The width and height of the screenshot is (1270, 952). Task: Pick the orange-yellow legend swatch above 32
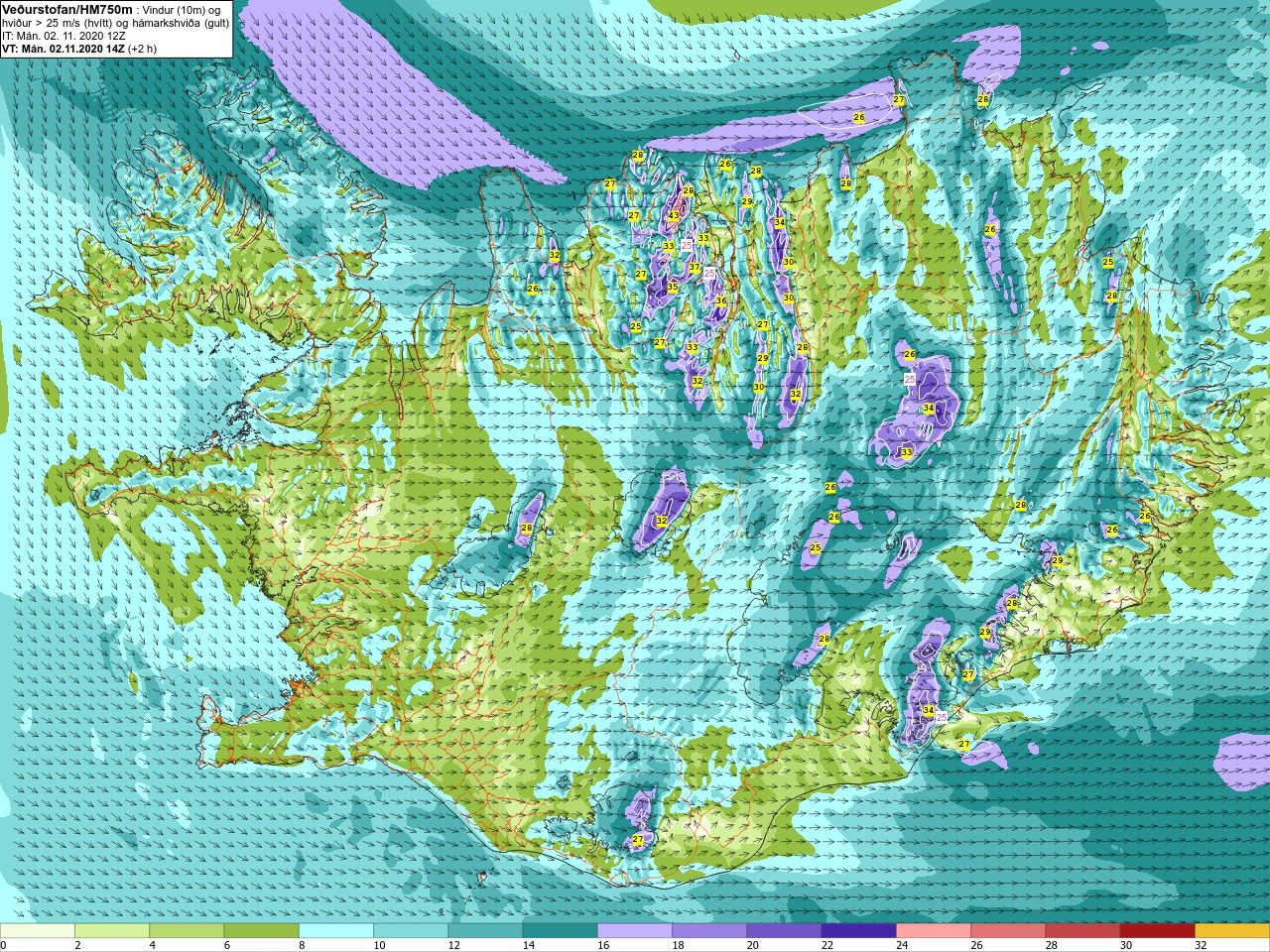[x=1232, y=931]
